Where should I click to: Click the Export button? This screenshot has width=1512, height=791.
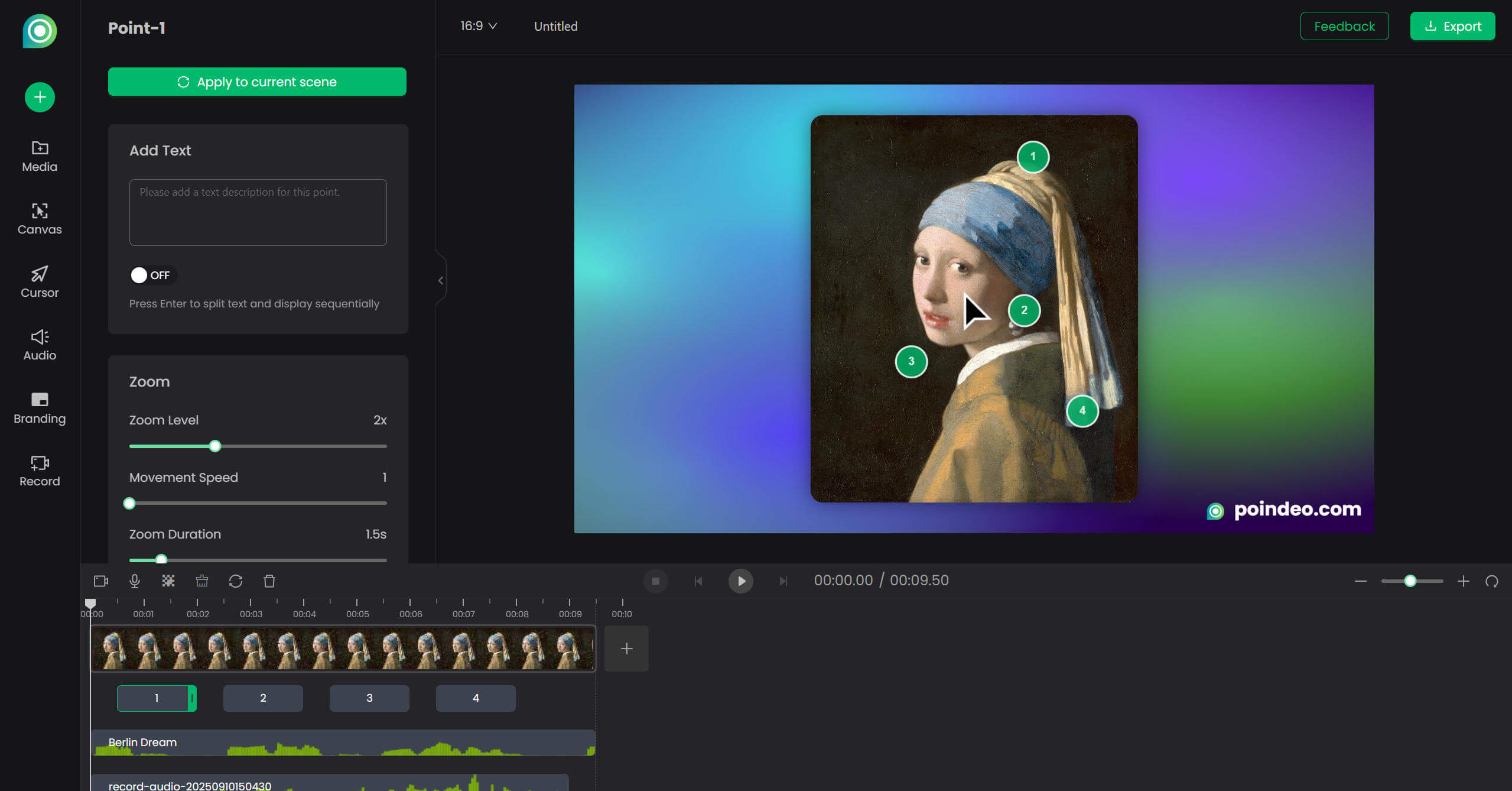tap(1452, 26)
